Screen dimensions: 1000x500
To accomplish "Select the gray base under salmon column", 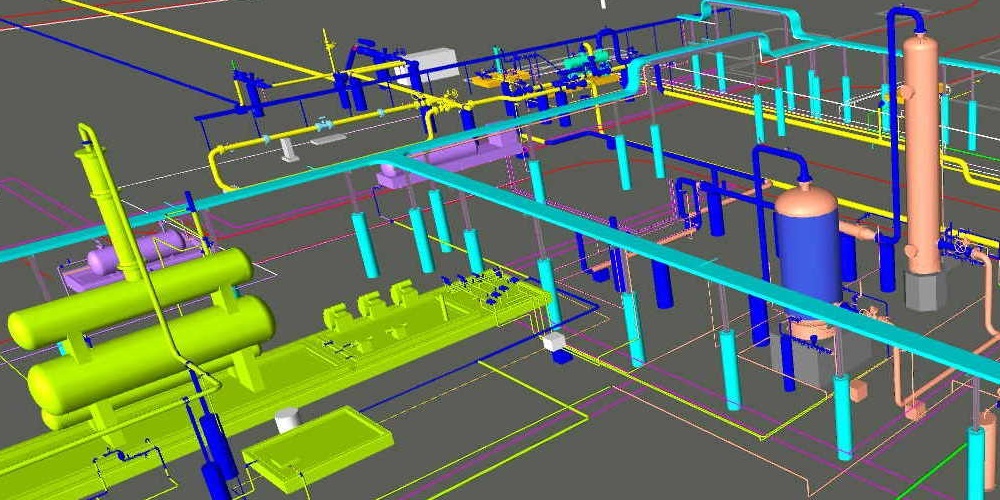I will (925, 290).
